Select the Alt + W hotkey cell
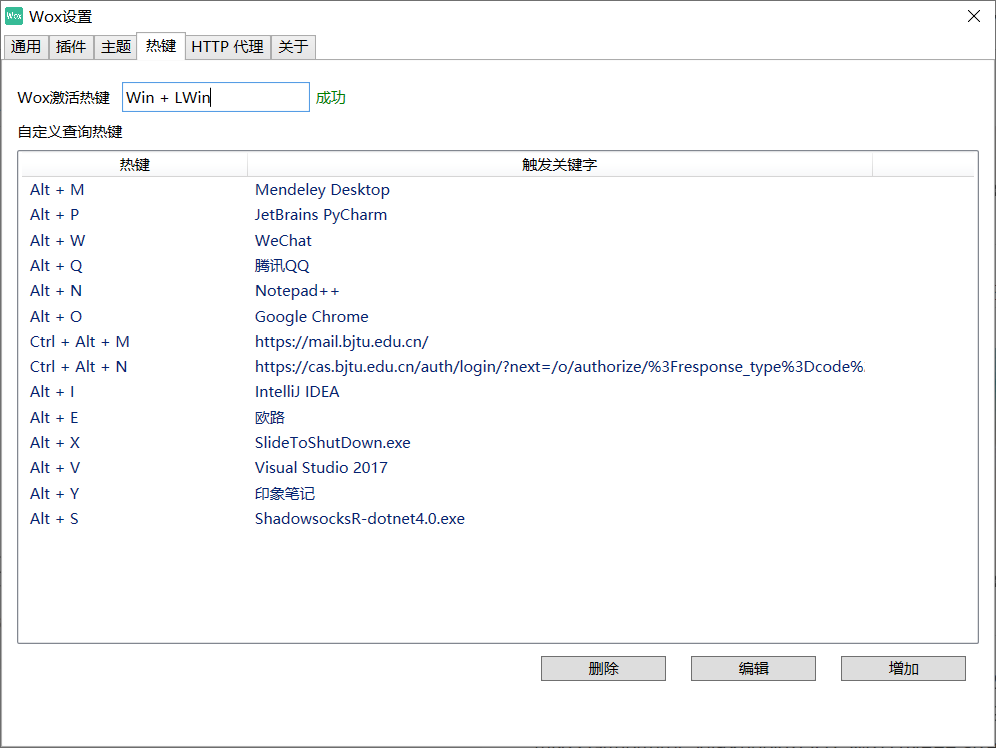The height and width of the screenshot is (748, 996). 58,241
